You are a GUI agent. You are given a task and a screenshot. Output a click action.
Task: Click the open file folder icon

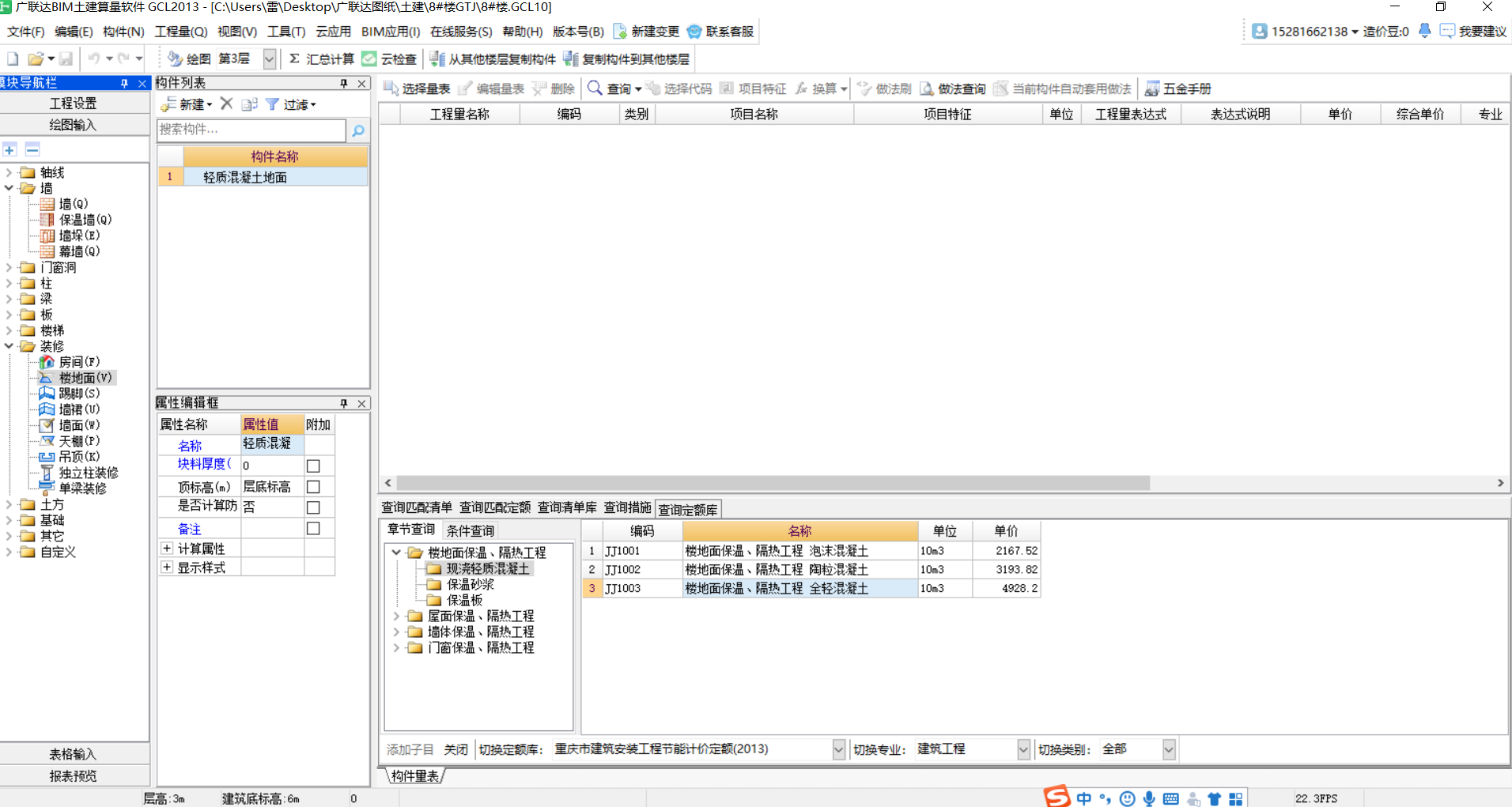tap(36, 59)
